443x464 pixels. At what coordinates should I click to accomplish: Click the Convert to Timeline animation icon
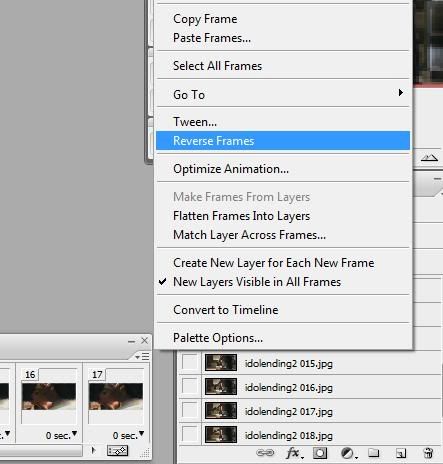click(117, 451)
